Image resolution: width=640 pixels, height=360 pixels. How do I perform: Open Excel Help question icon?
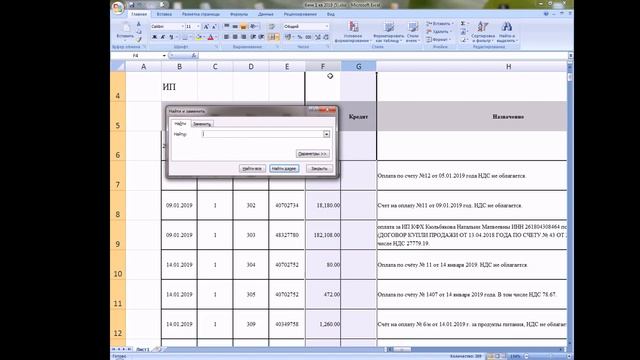(x=546, y=14)
